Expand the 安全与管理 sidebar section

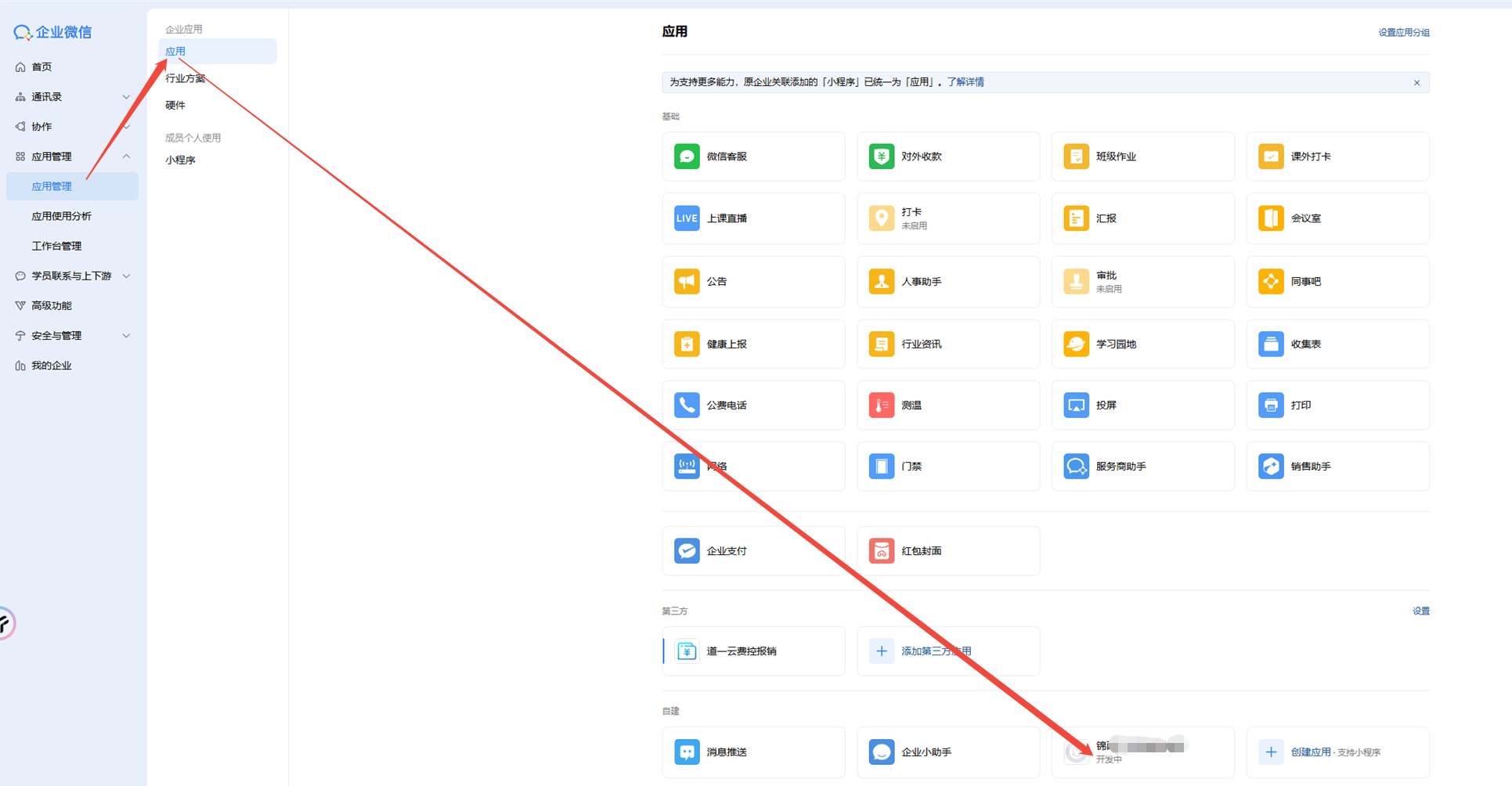126,336
